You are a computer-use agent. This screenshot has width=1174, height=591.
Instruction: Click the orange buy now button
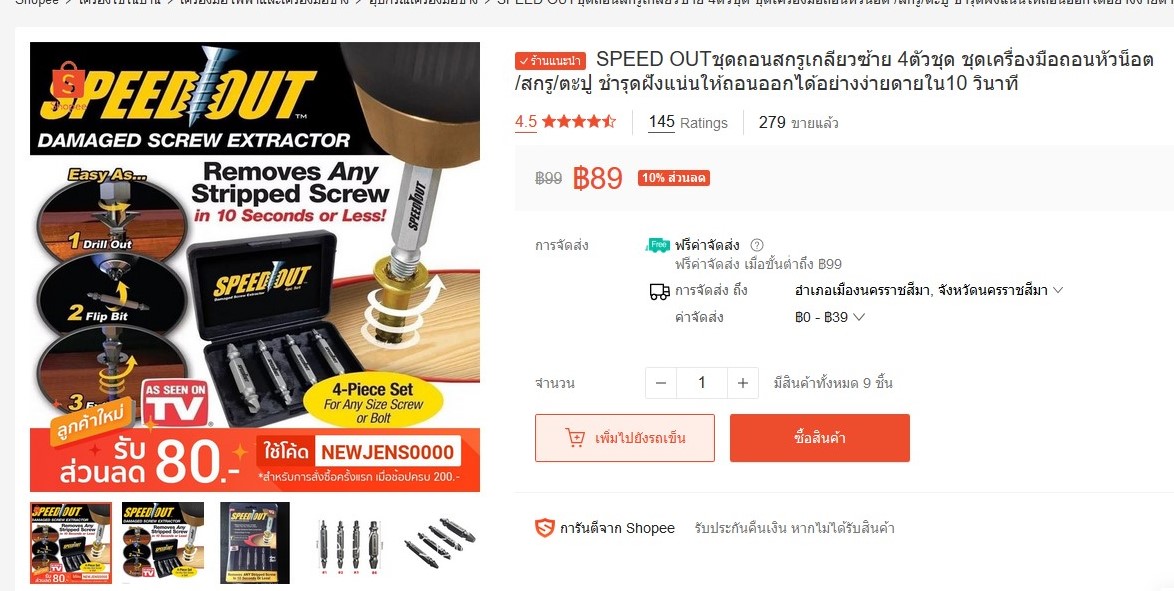[820, 438]
